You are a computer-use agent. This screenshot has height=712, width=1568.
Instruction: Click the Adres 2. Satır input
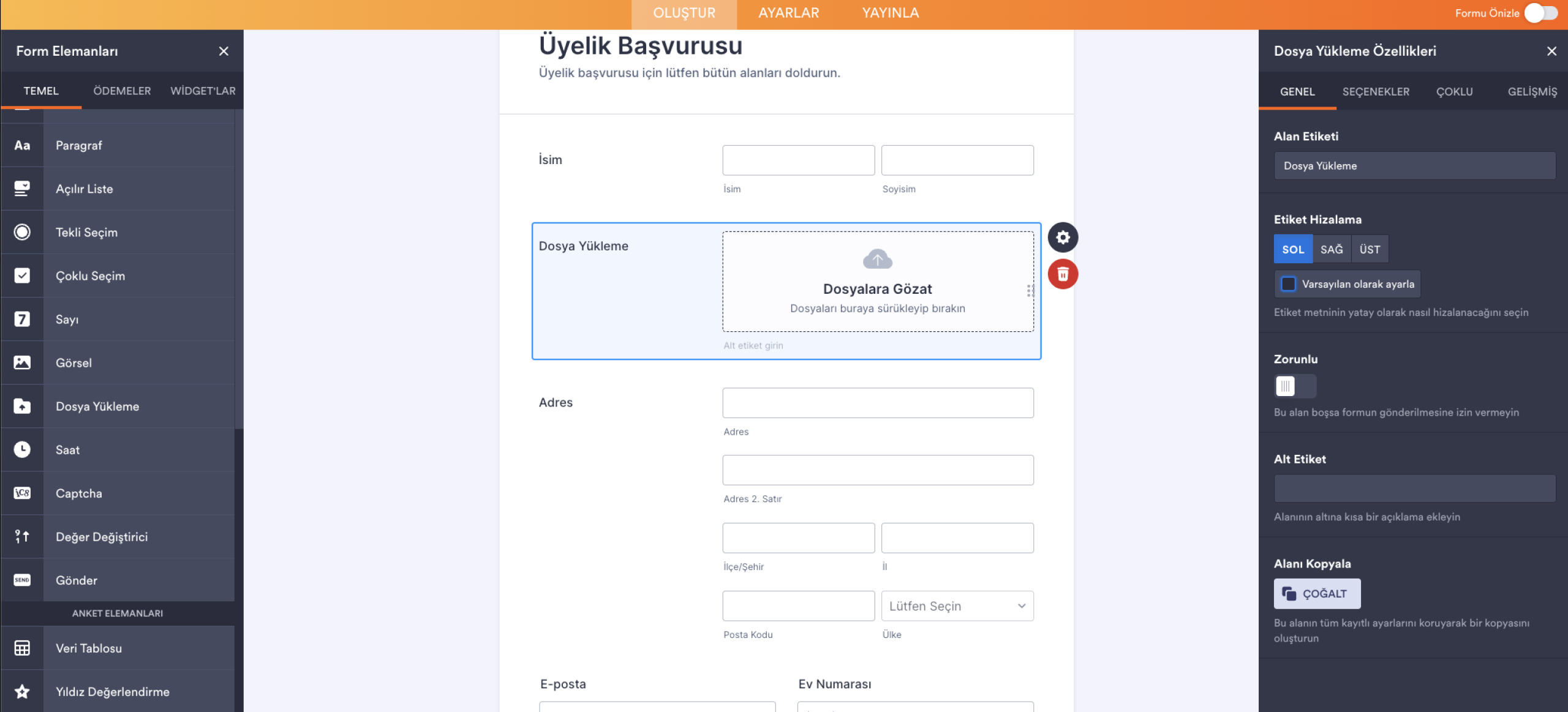[878, 470]
